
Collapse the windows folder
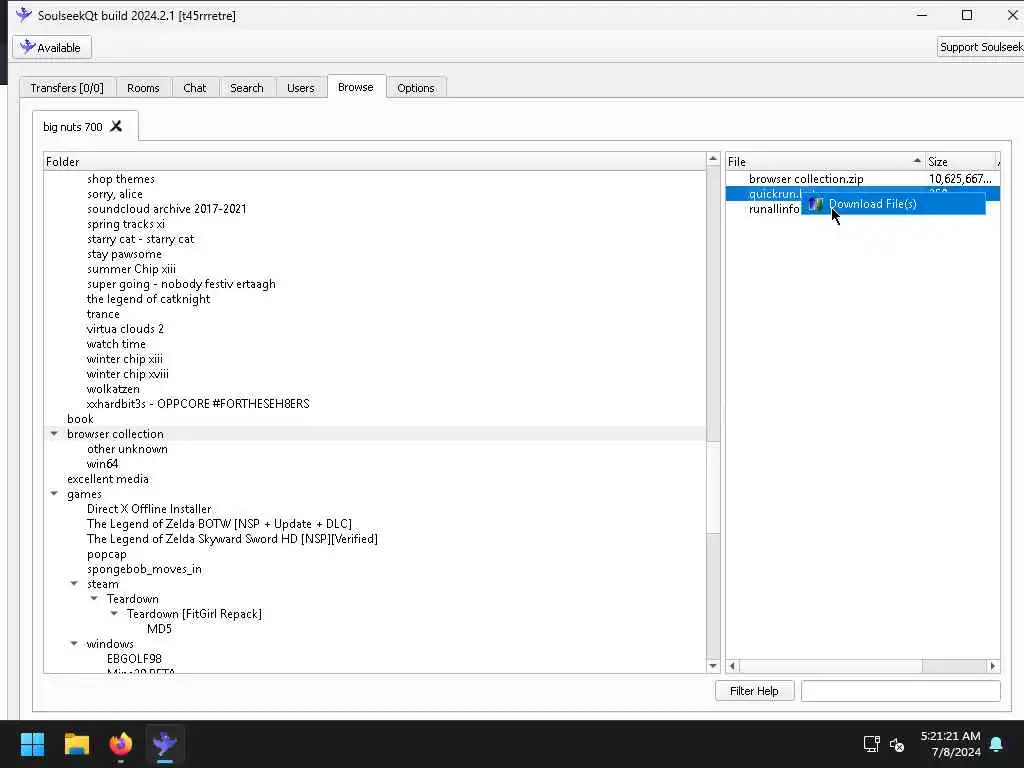(74, 644)
